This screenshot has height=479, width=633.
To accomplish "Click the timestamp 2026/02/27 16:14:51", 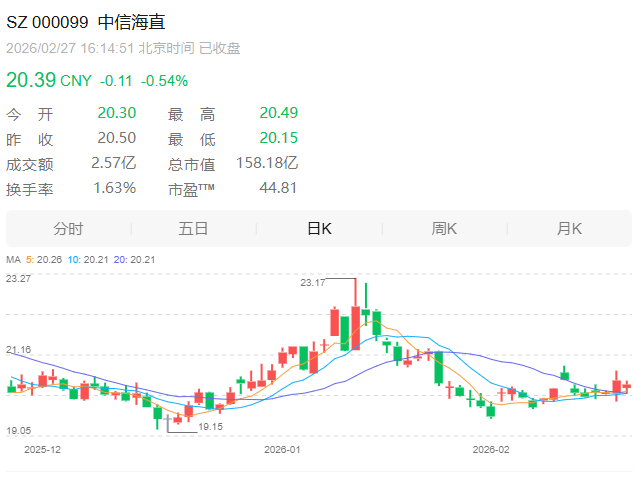I will [70, 48].
